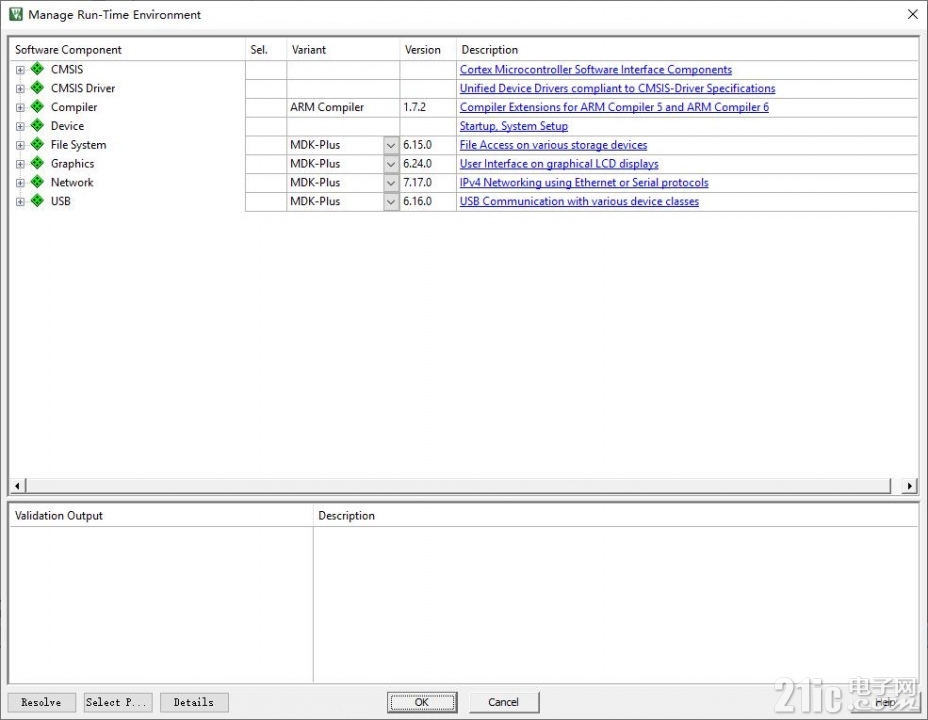
Task: Expand the Device tree node
Action: click(x=20, y=126)
